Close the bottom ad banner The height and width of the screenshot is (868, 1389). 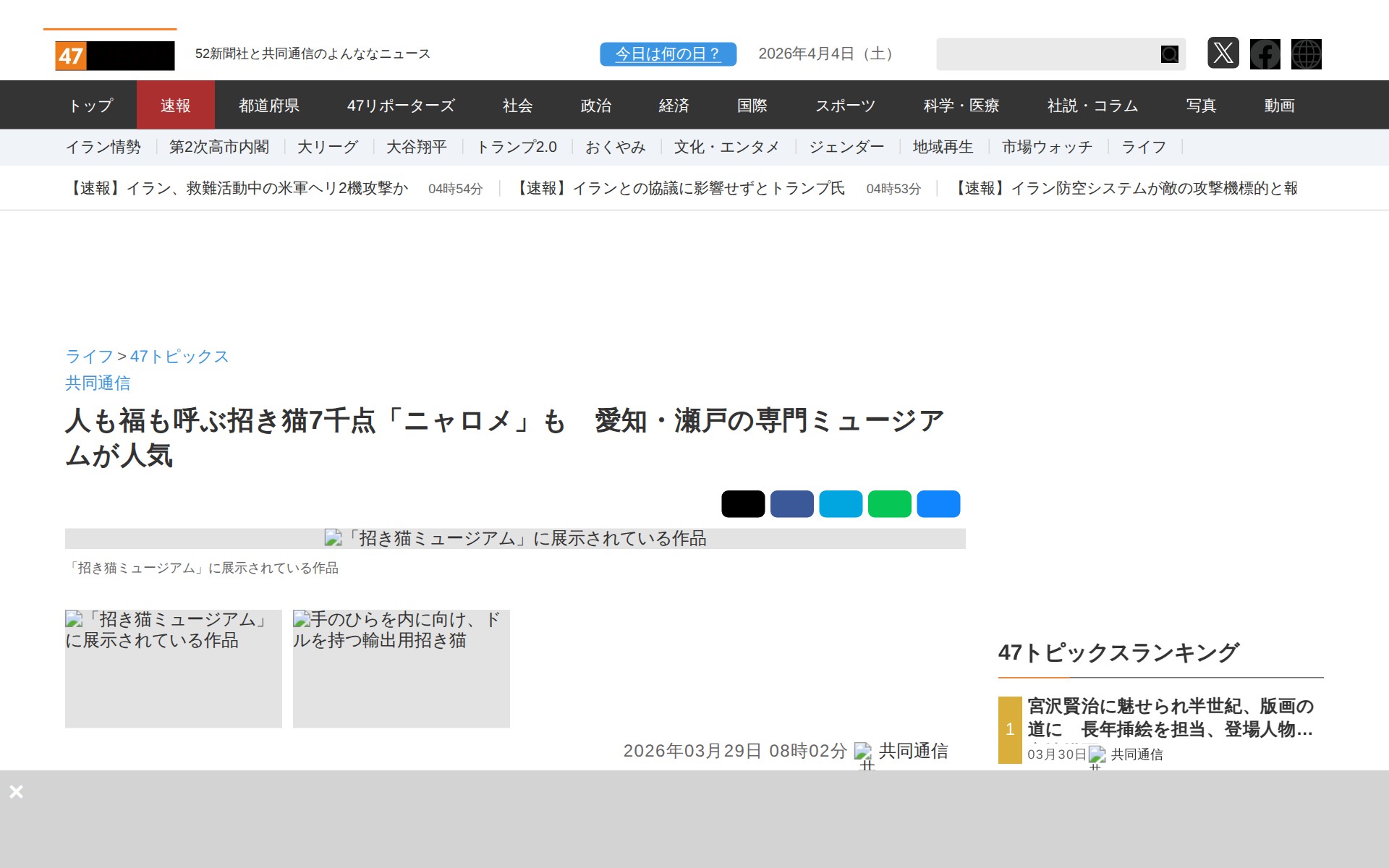pyautogui.click(x=16, y=791)
